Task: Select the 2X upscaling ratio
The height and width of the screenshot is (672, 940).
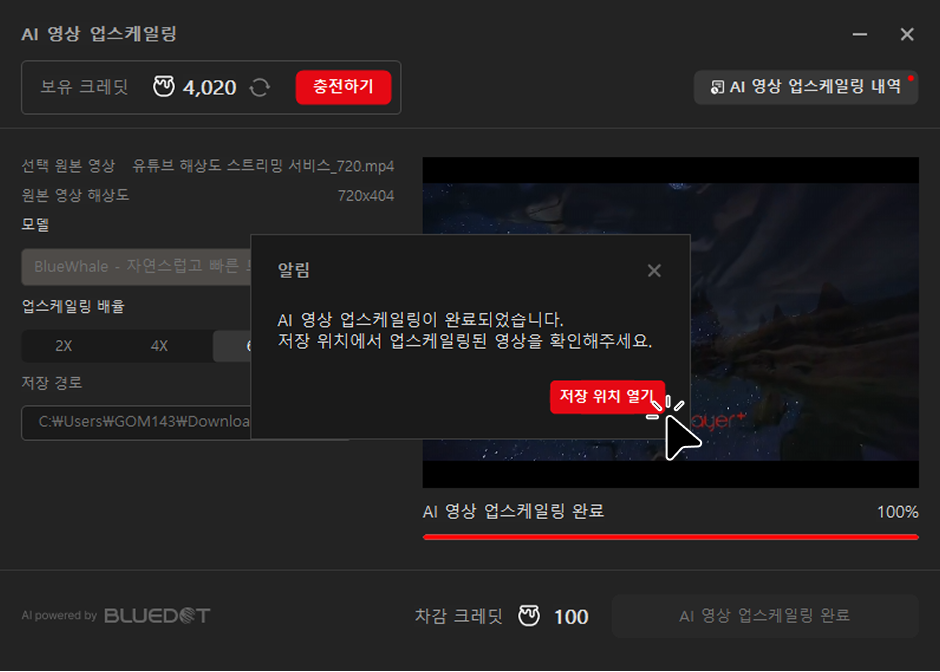Action: (x=64, y=346)
